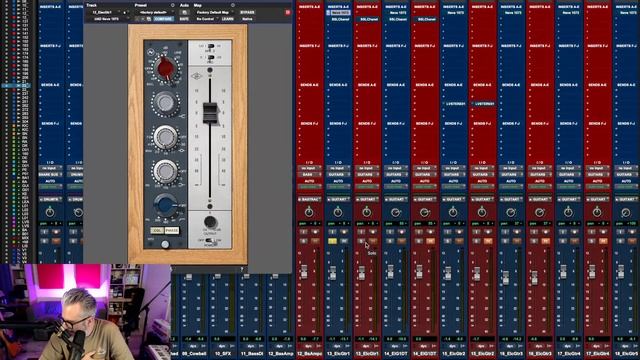Viewport: 640px width, 360px height.
Task: Adjust the low frequency EQ knob on Neve
Action: (165, 171)
